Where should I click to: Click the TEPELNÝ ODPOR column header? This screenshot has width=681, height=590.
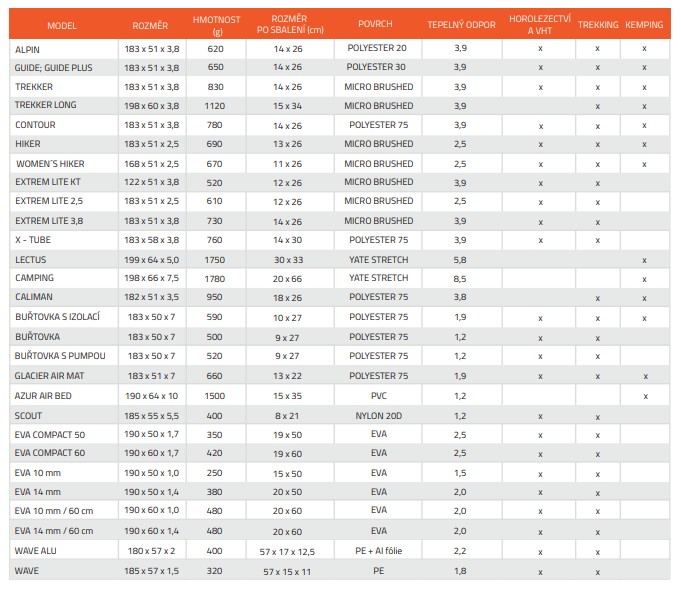point(461,25)
